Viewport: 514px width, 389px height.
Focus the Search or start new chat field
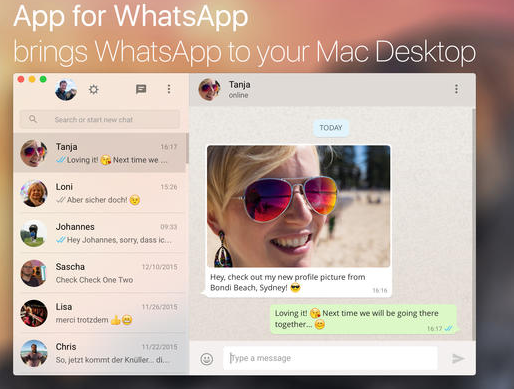coord(99,119)
